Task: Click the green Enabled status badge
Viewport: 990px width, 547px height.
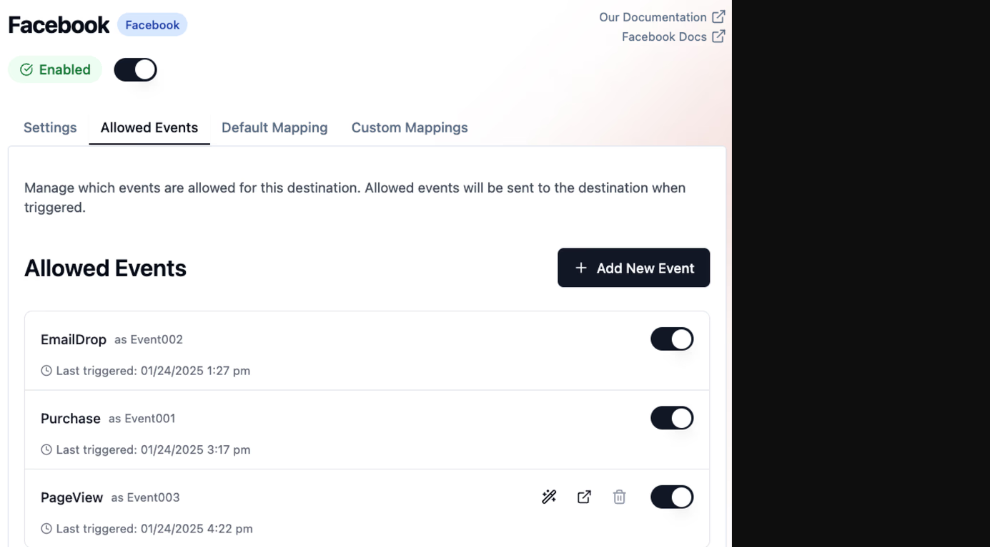Action: click(55, 69)
